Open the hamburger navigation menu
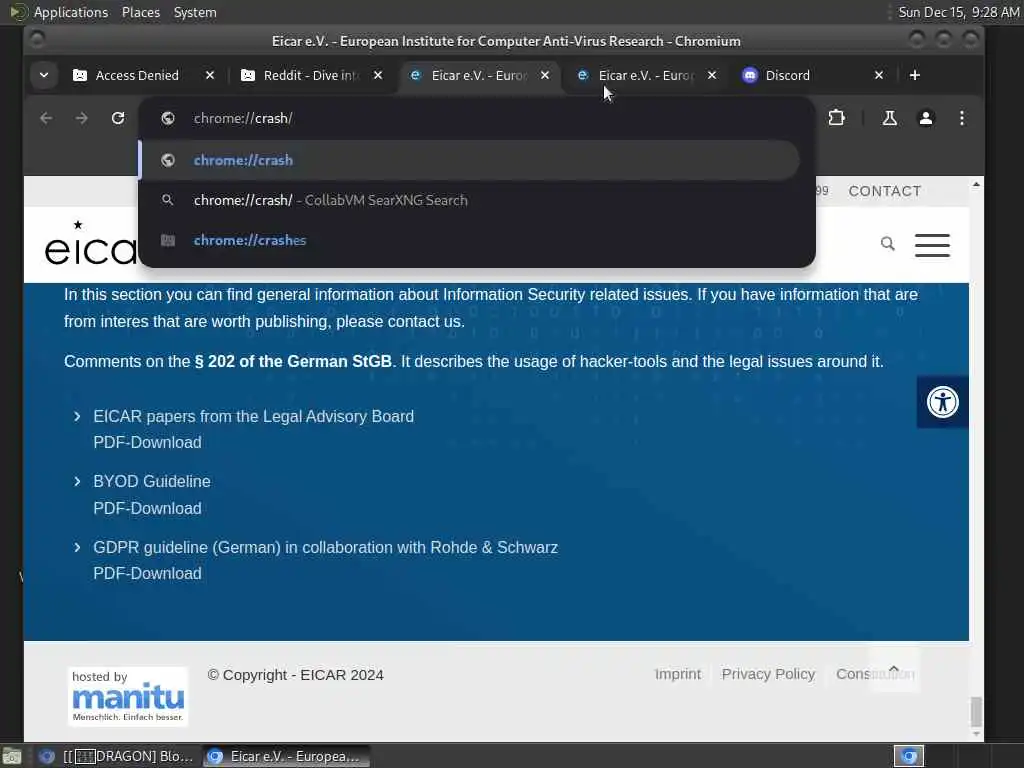This screenshot has height=768, width=1024. pos(933,245)
